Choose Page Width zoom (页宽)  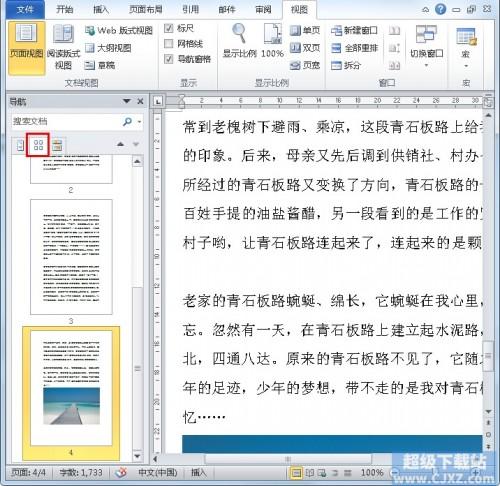(305, 65)
